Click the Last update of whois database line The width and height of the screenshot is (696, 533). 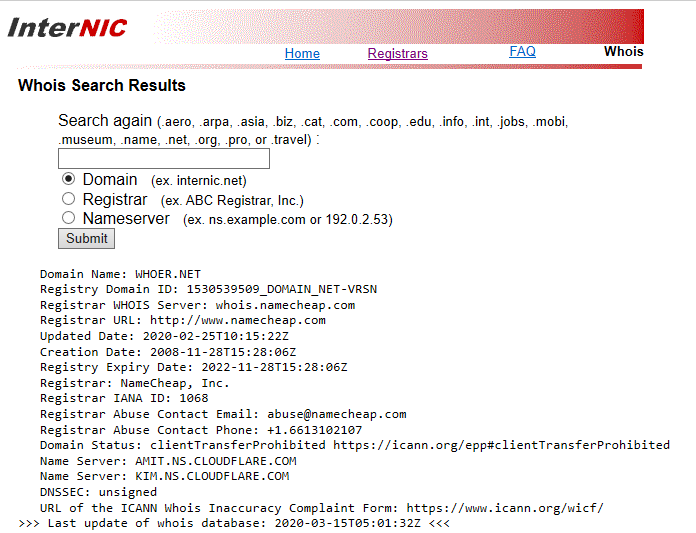[234, 523]
